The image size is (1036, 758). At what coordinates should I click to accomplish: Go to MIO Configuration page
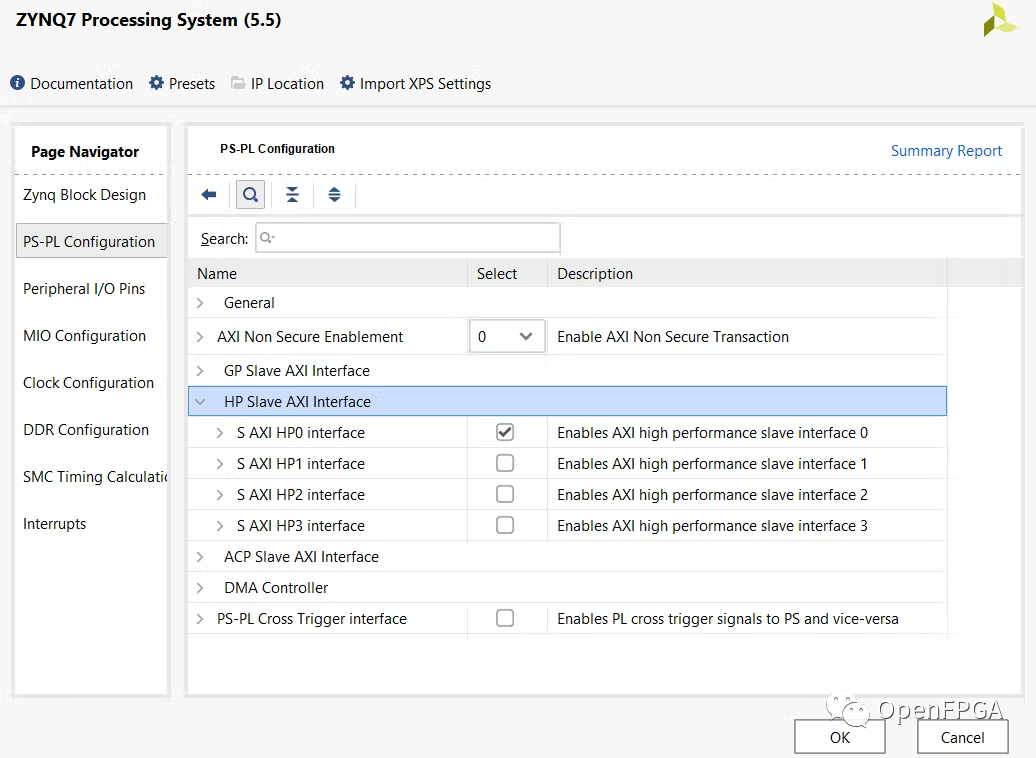[84, 336]
